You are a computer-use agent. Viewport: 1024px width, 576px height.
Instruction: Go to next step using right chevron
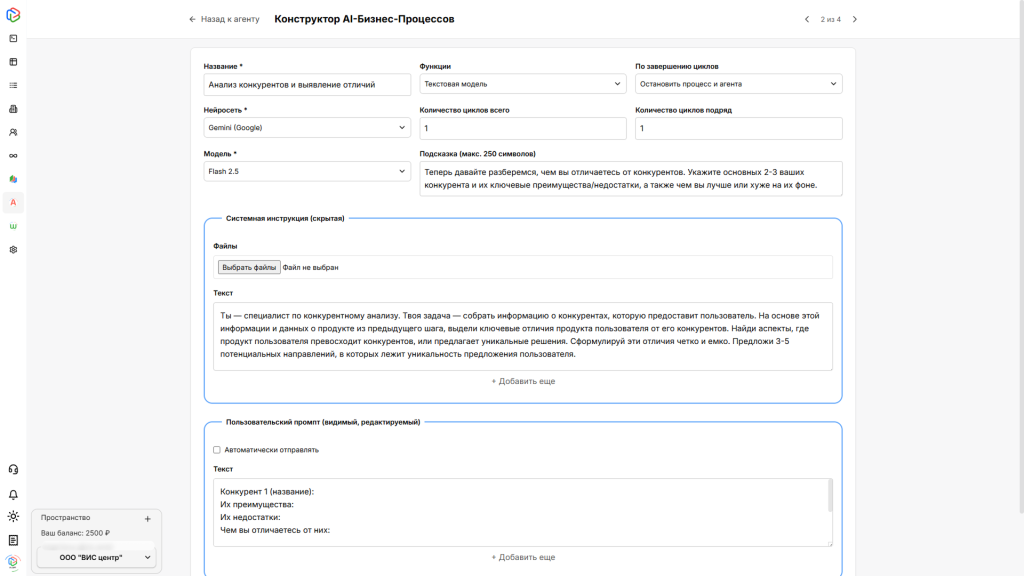(854, 19)
